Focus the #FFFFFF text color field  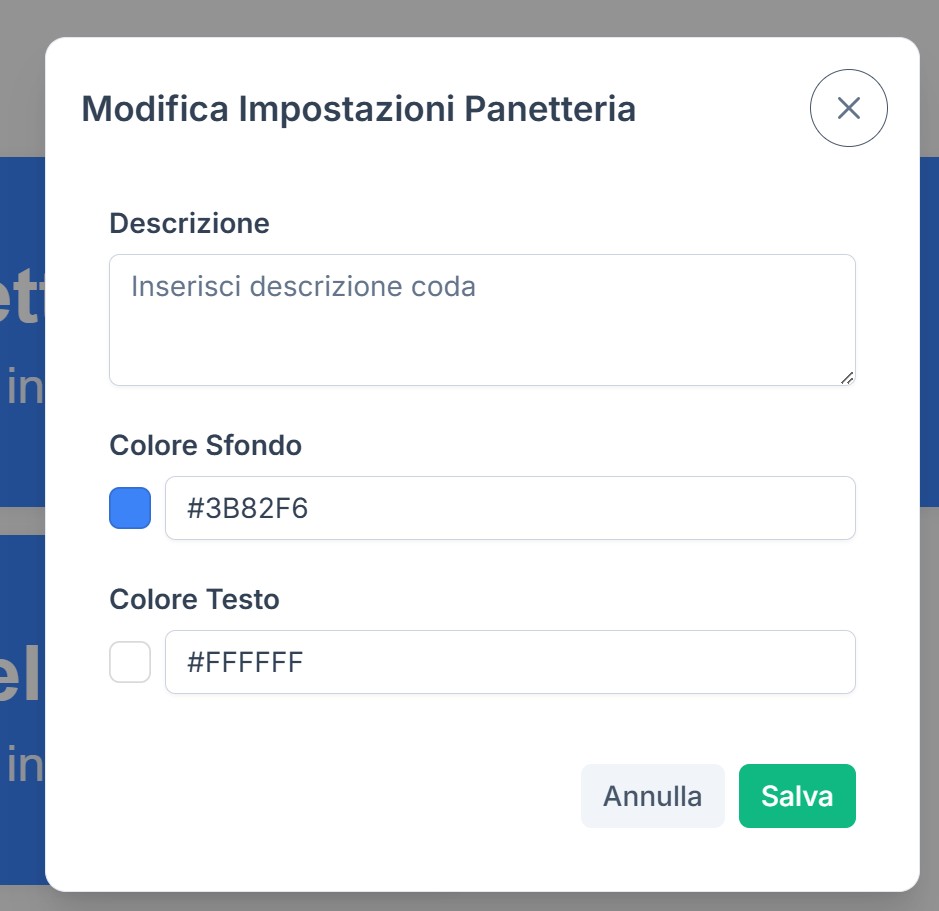[x=510, y=662]
